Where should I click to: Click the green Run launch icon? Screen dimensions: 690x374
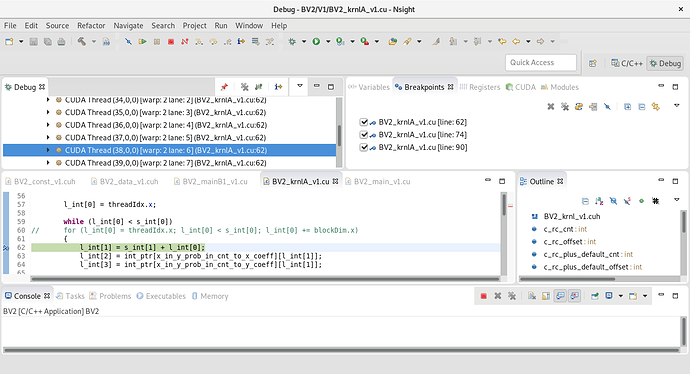(316, 41)
